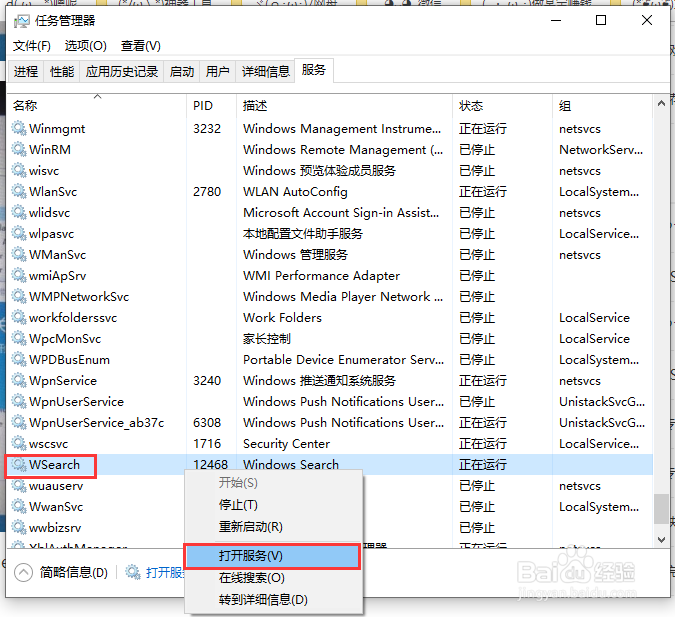The image size is (675, 617).
Task: Click the gear icon beside WMPNetworkSvc
Action: click(19, 297)
